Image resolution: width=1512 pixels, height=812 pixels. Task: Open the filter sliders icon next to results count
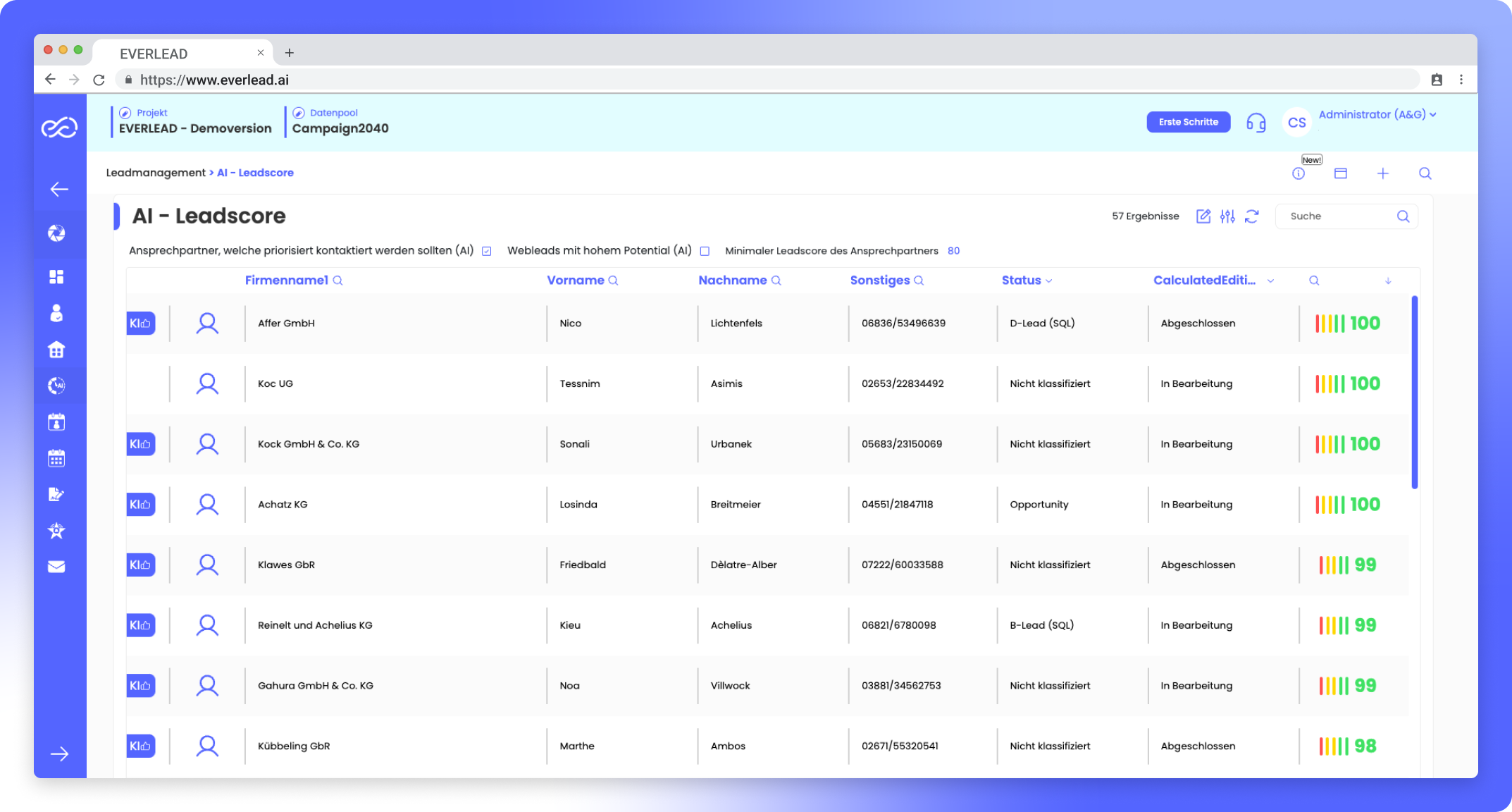point(1227,216)
